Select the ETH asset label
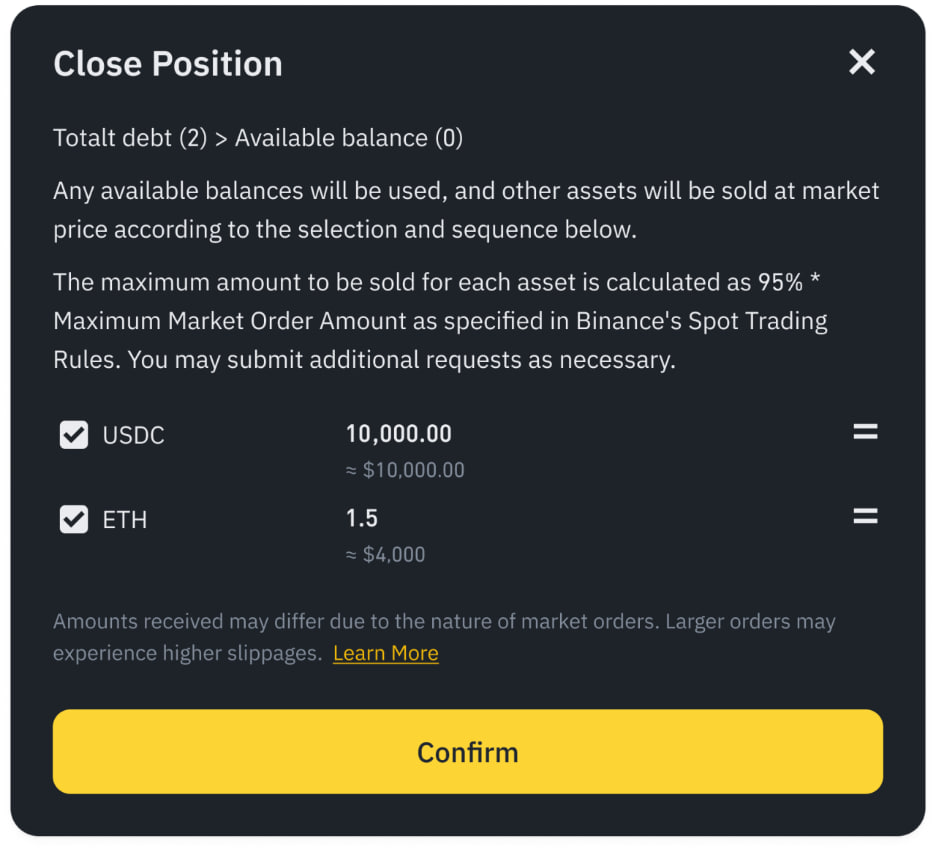The width and height of the screenshot is (936, 852). point(124,519)
